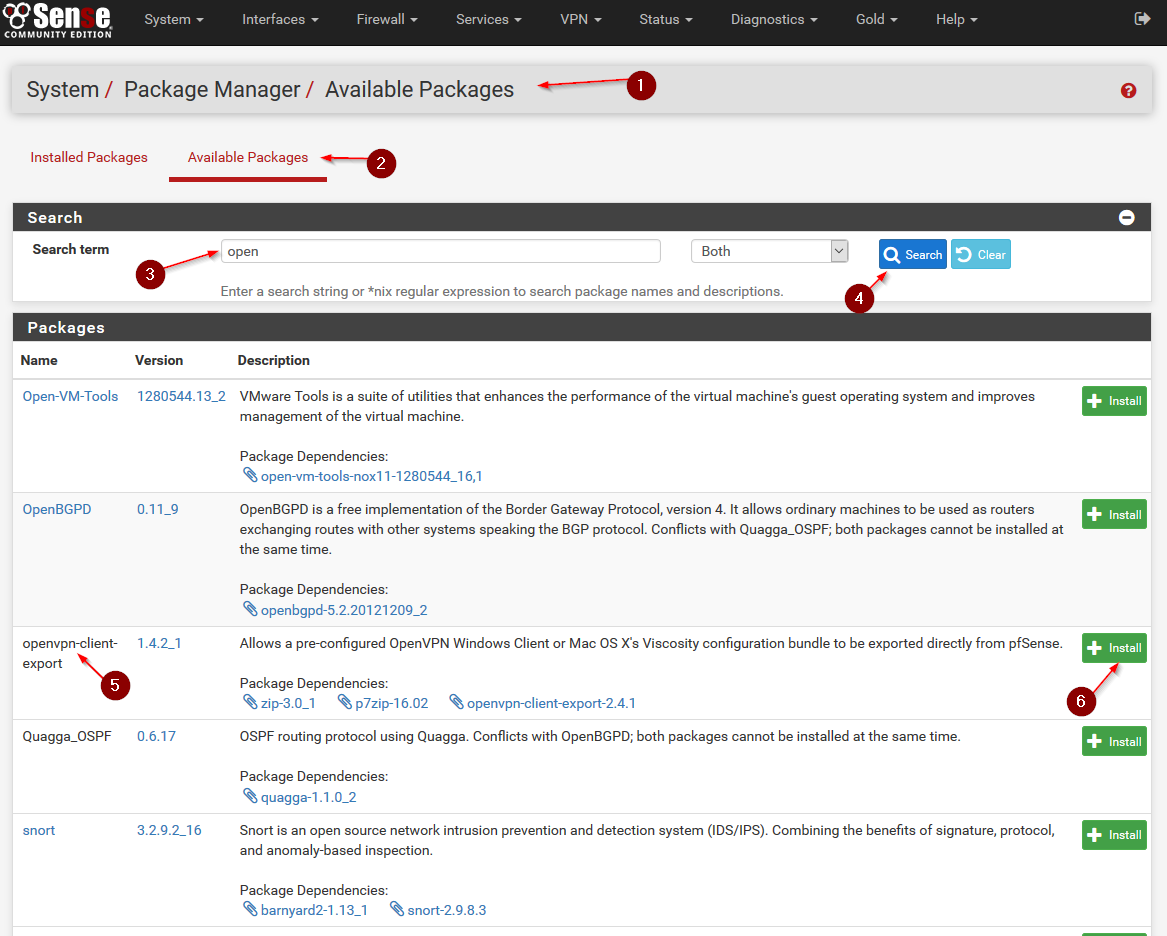Click the pfSense logo

(x=57, y=20)
